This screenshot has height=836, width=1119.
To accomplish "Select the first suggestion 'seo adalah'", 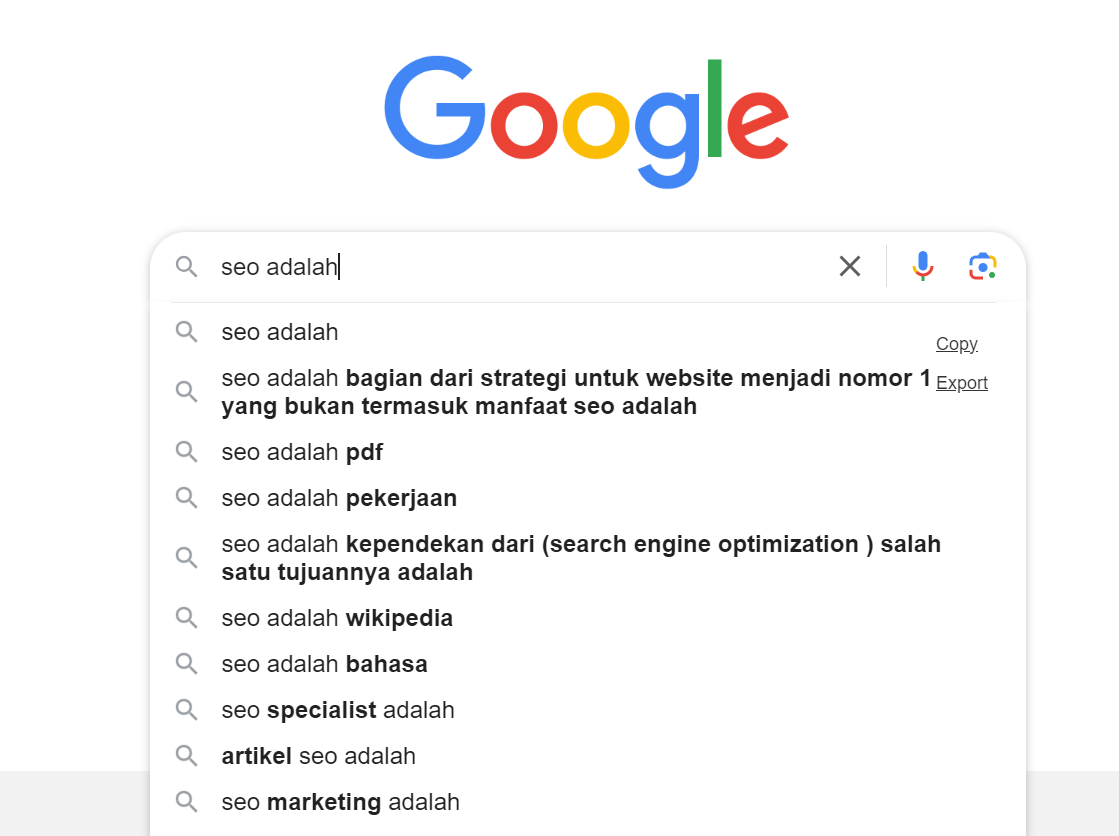I will tap(280, 331).
